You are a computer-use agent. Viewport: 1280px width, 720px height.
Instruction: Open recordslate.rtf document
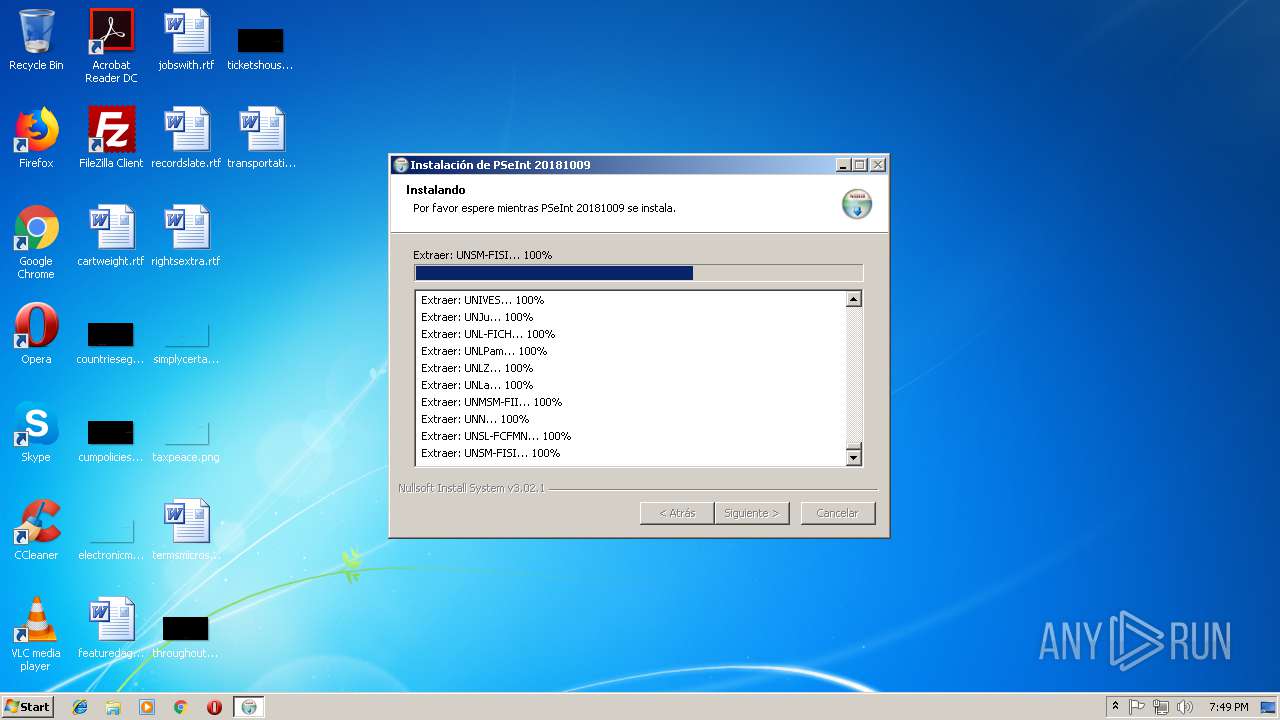[186, 138]
